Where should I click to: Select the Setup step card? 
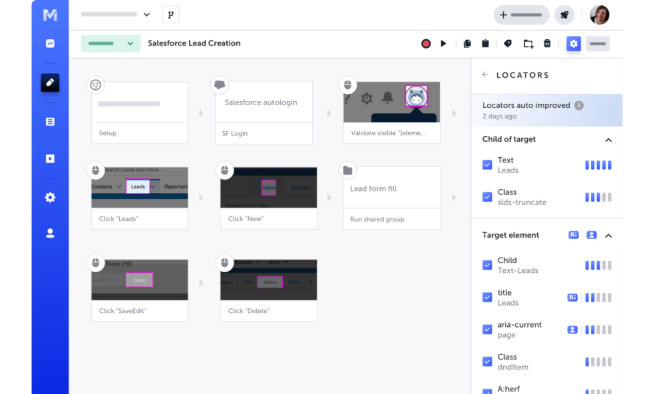pyautogui.click(x=140, y=112)
